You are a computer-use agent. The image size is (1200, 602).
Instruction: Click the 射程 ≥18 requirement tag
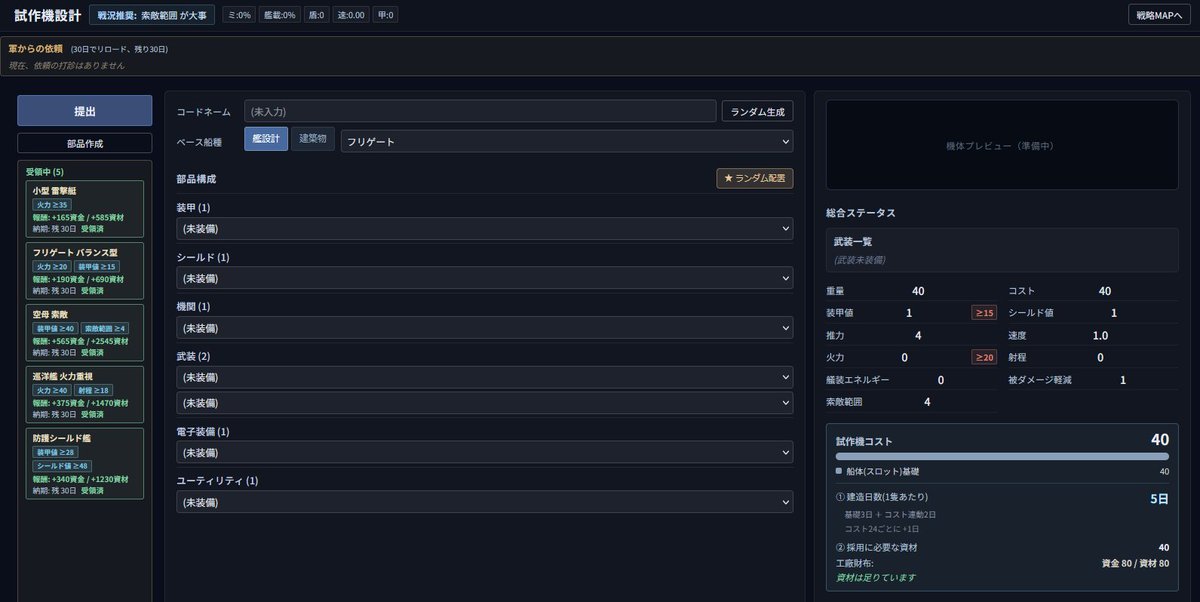coord(93,390)
